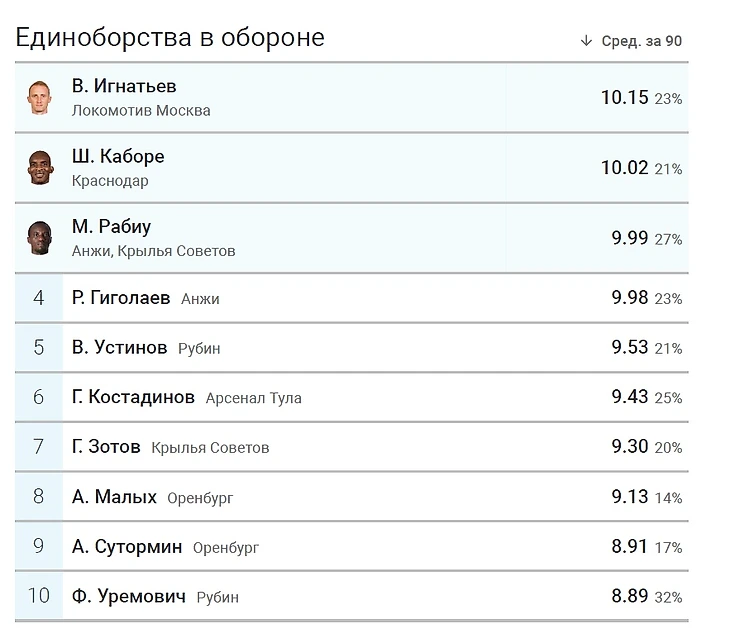Image resolution: width=730 pixels, height=642 pixels.
Task: Click M. Rabiu's player photo
Action: (x=40, y=238)
